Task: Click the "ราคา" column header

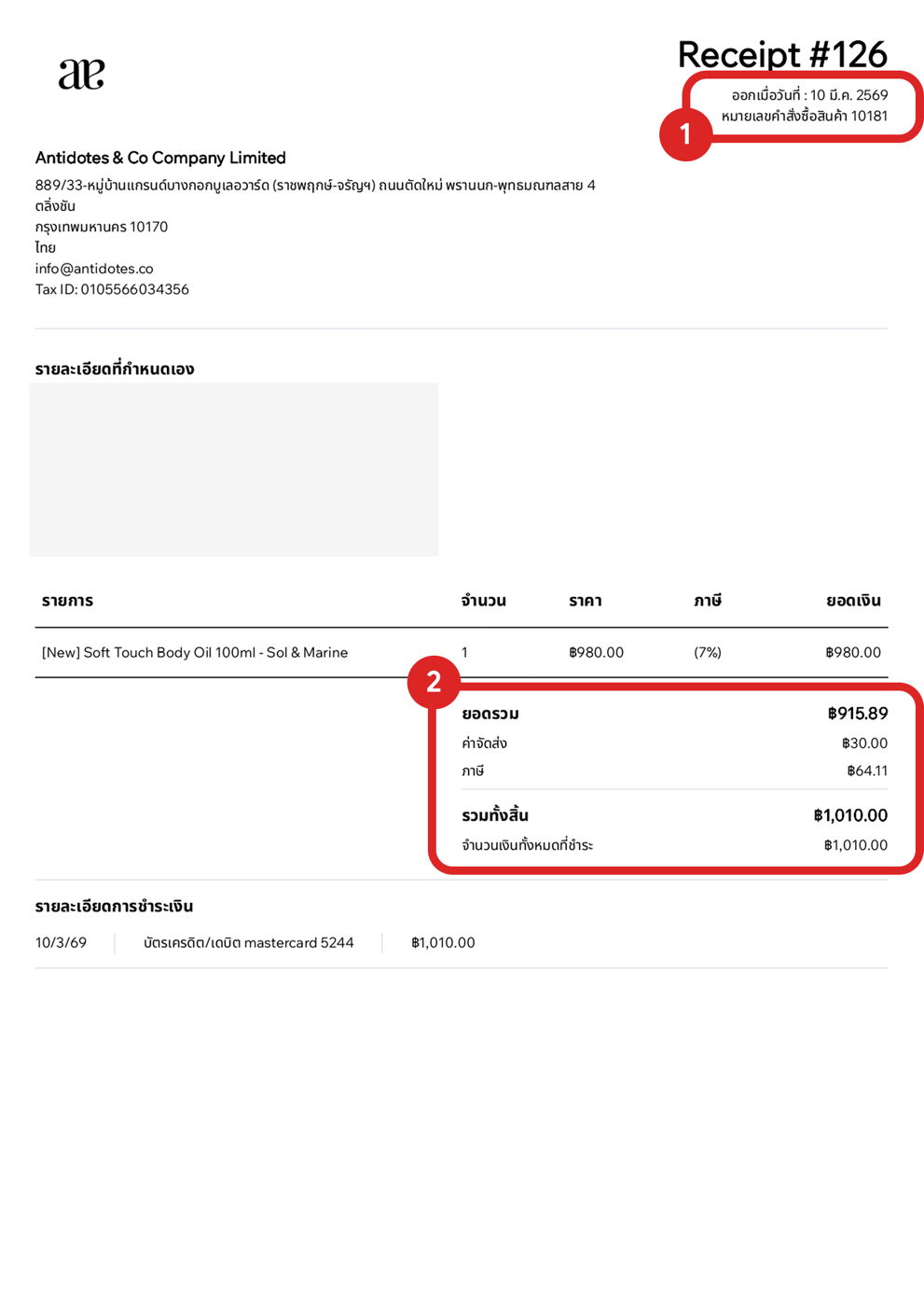Action: coord(585,601)
